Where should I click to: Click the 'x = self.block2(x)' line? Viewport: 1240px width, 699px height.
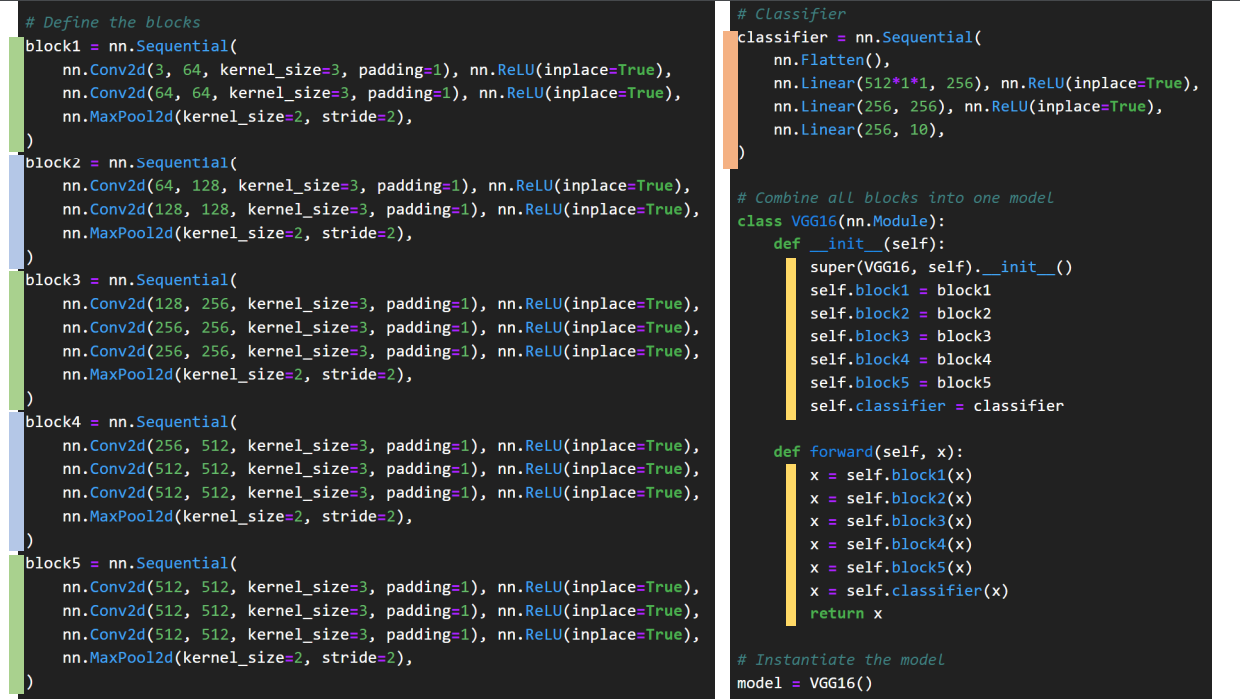(891, 498)
